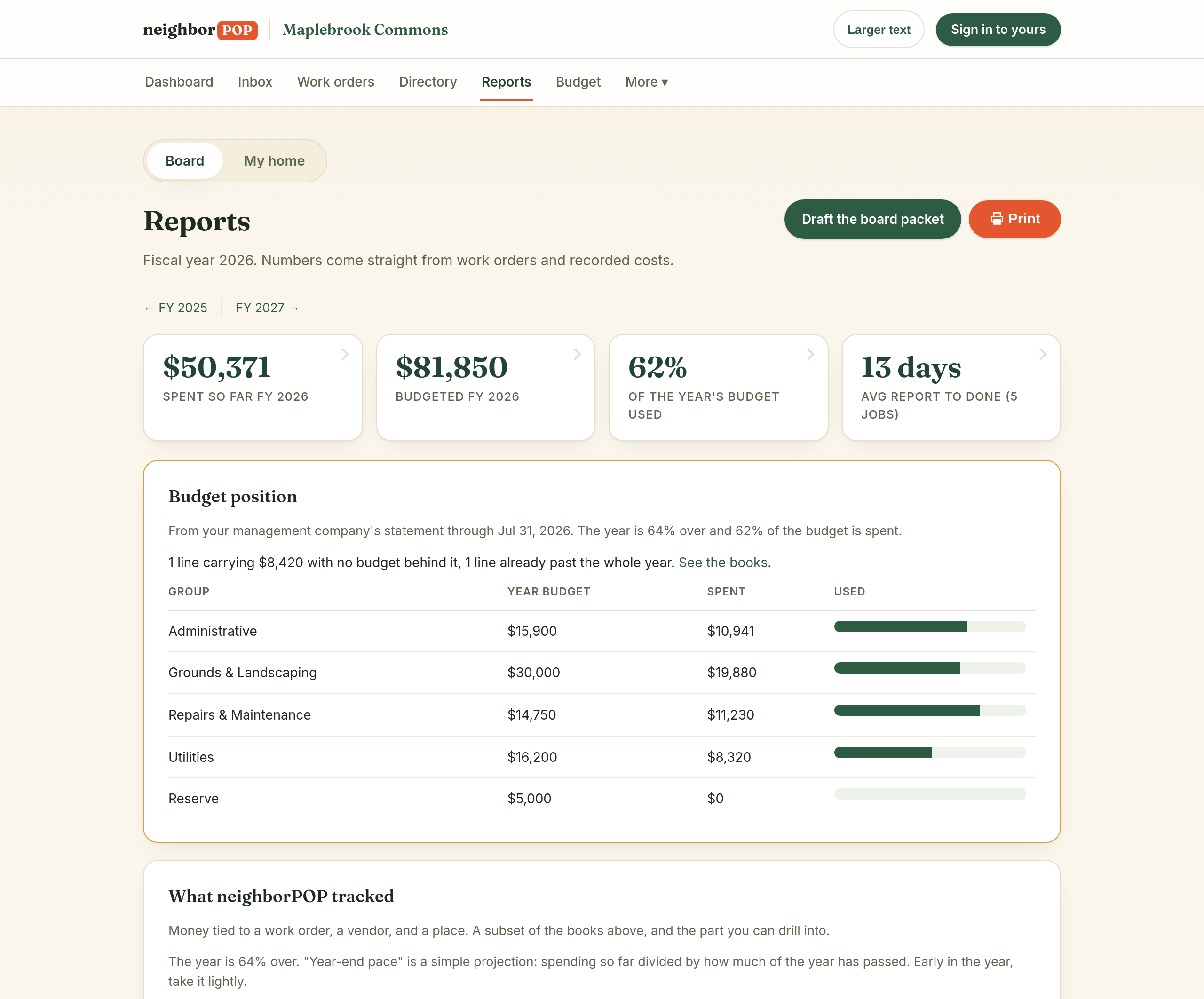Click the What neighborPOP tracked heading
1204x999 pixels.
(281, 896)
